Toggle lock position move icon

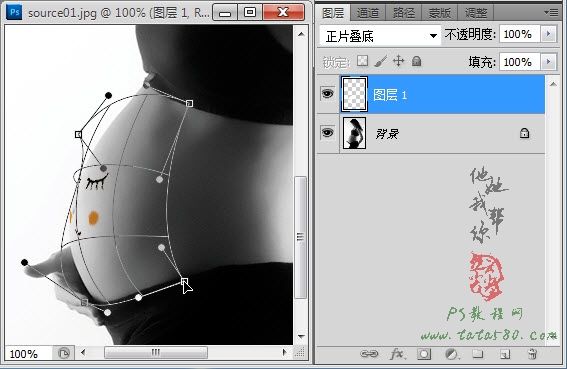tap(398, 61)
